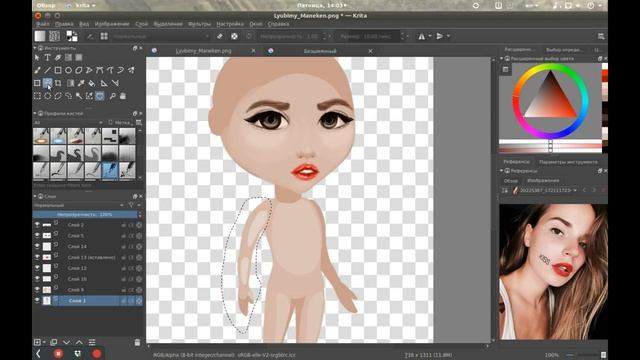Screen dimensions: 640x360
Task: Select the Line tool
Action: (47, 70)
